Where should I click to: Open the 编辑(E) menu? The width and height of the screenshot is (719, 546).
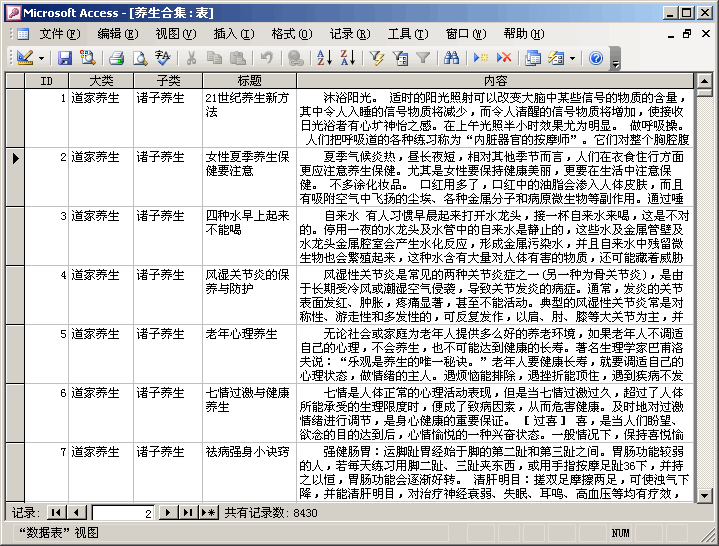(x=118, y=34)
